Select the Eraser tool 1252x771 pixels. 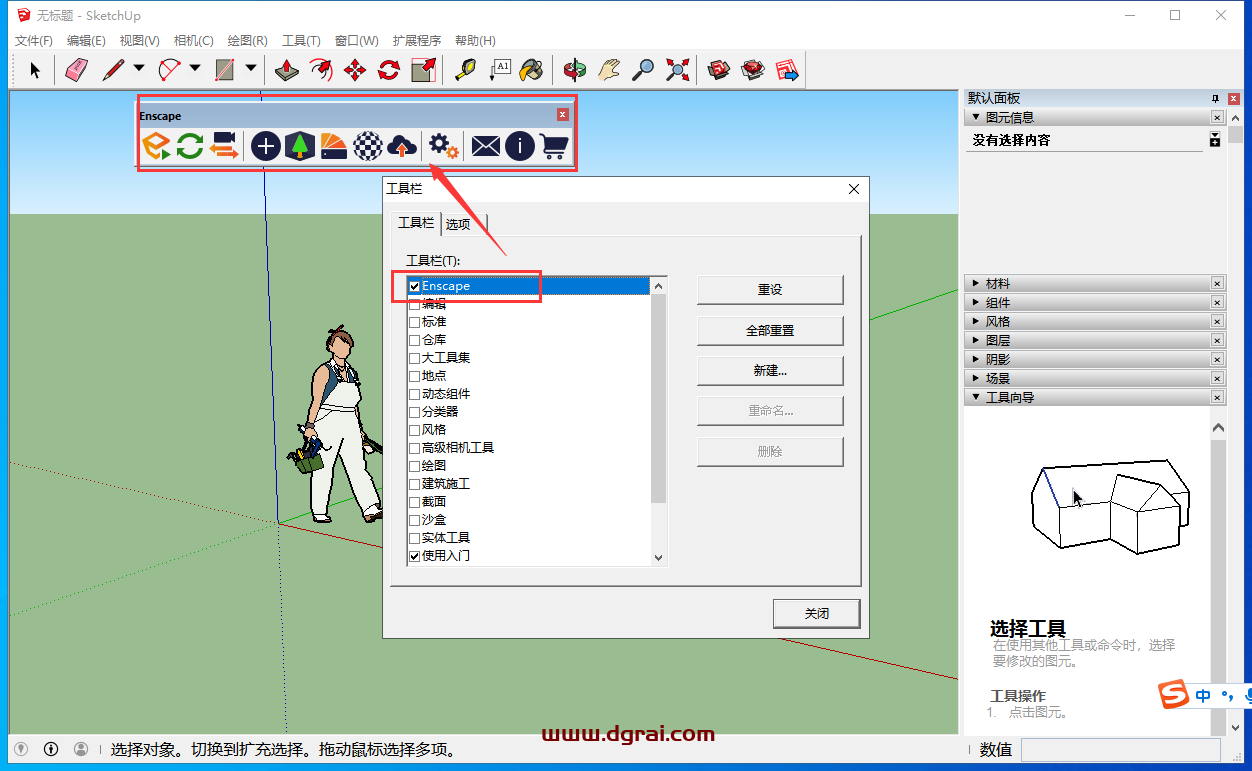click(76, 69)
